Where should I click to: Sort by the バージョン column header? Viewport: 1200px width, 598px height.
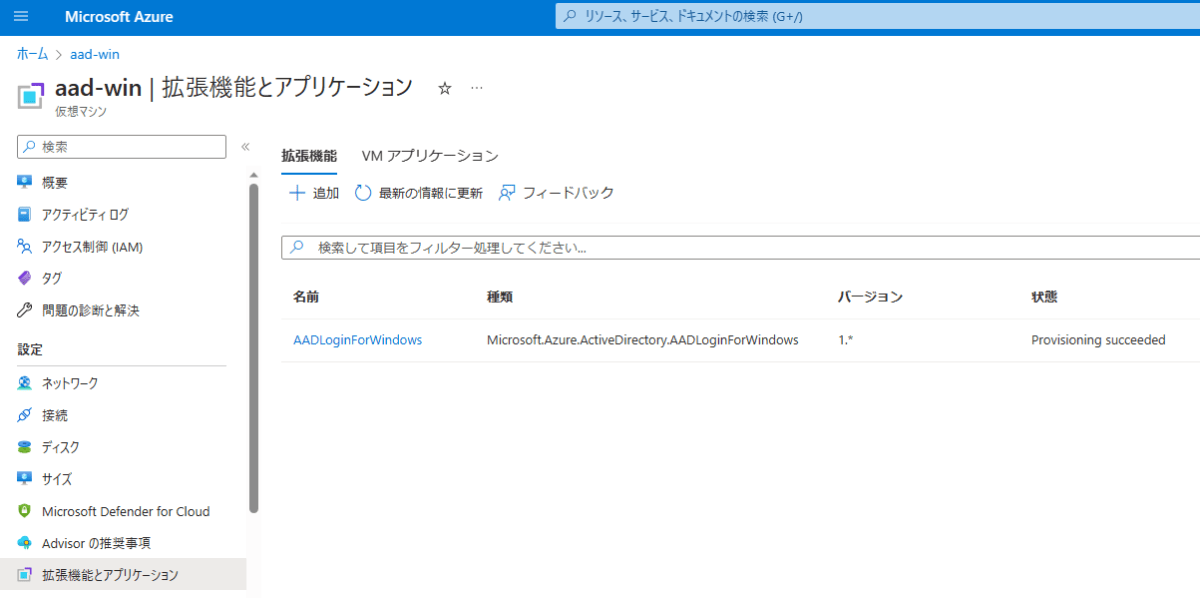[x=871, y=297]
